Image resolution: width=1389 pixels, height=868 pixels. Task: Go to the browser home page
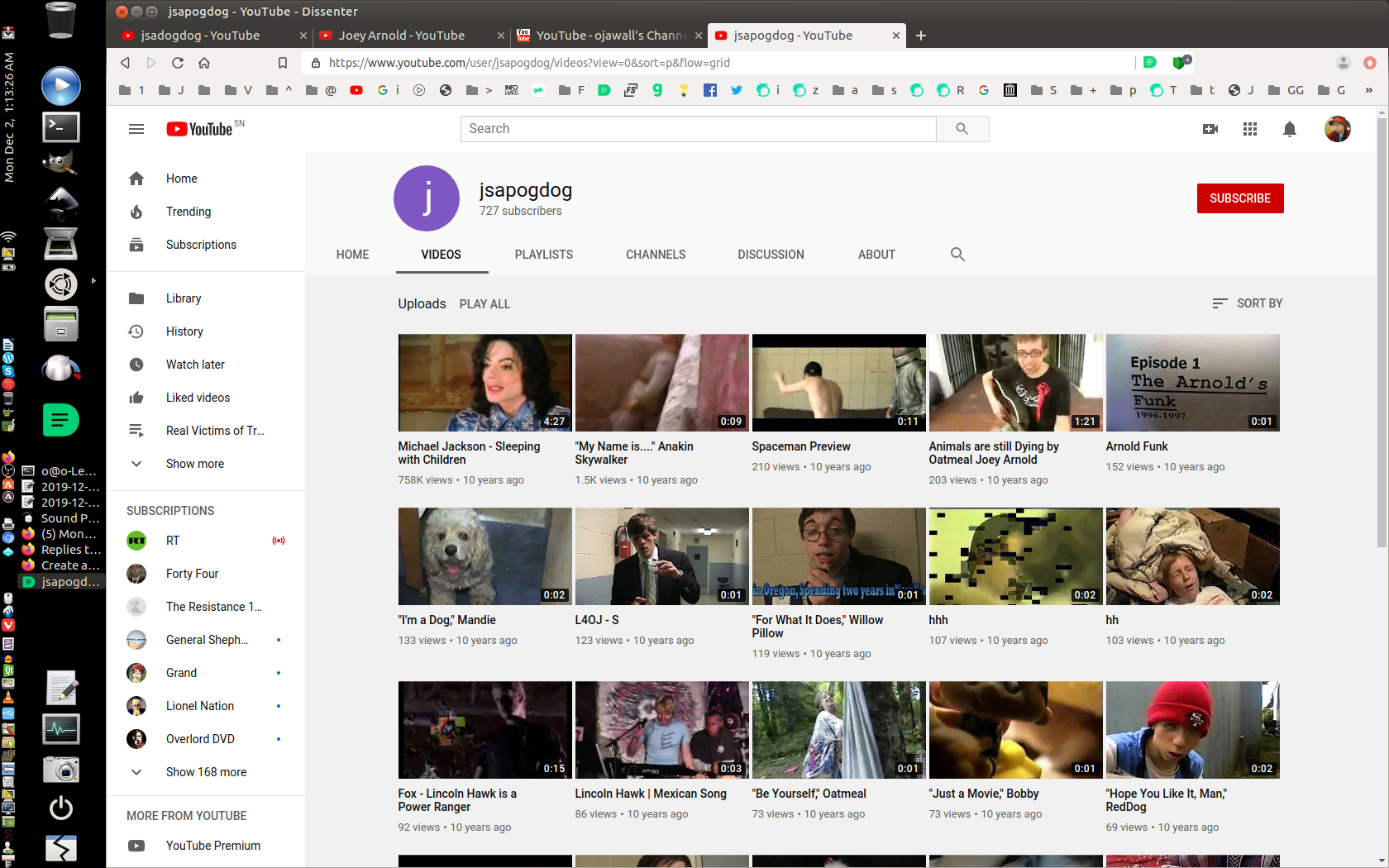point(204,63)
